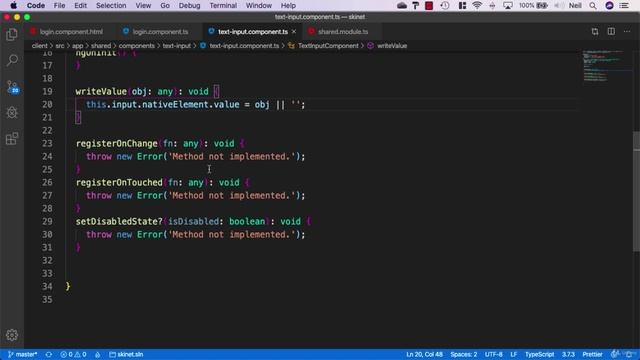This screenshot has height=360, width=640.
Task: Click the code minimap preview
Action: pyautogui.click(x=606, y=65)
